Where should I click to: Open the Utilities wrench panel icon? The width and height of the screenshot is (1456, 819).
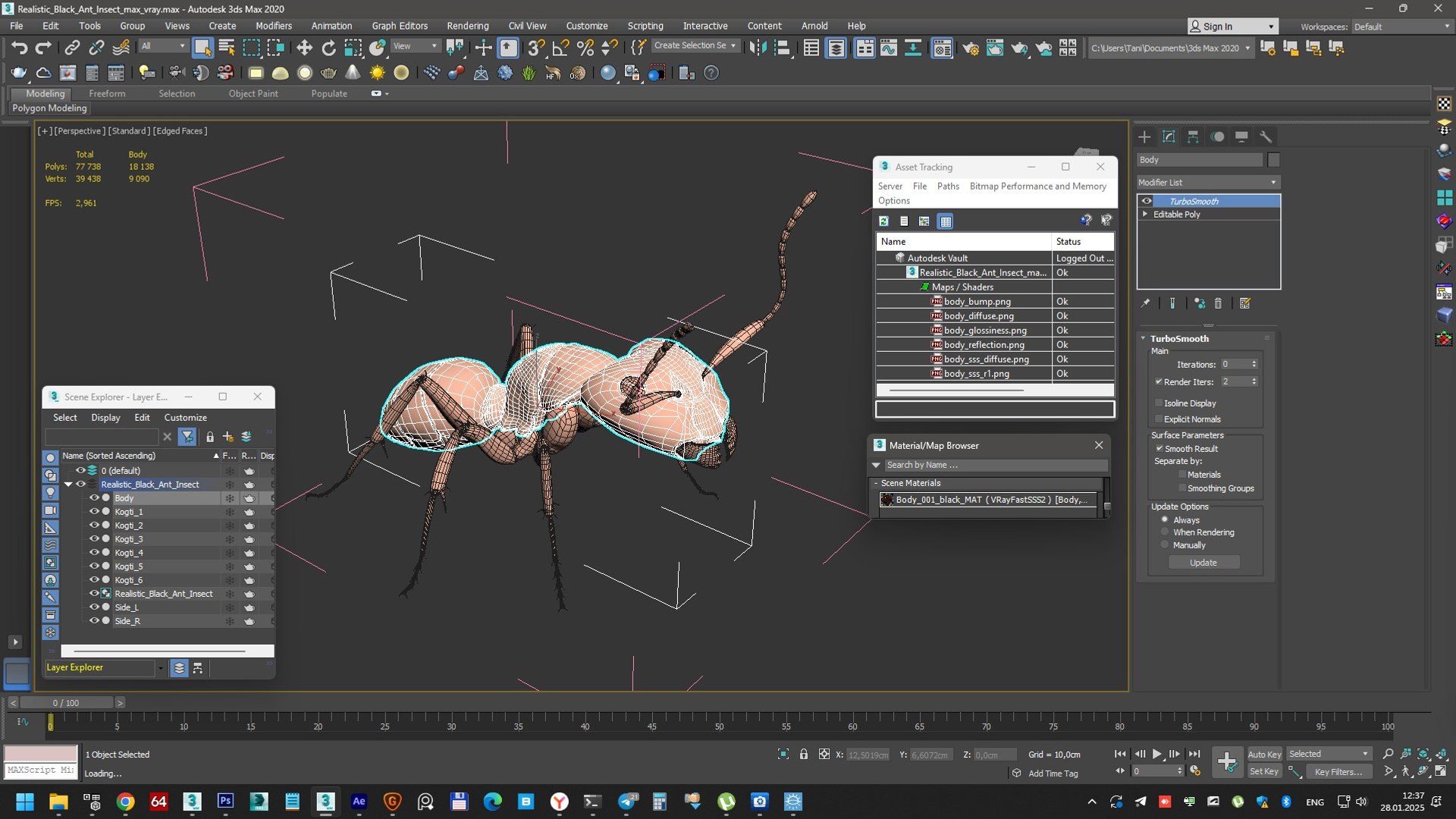click(1266, 137)
